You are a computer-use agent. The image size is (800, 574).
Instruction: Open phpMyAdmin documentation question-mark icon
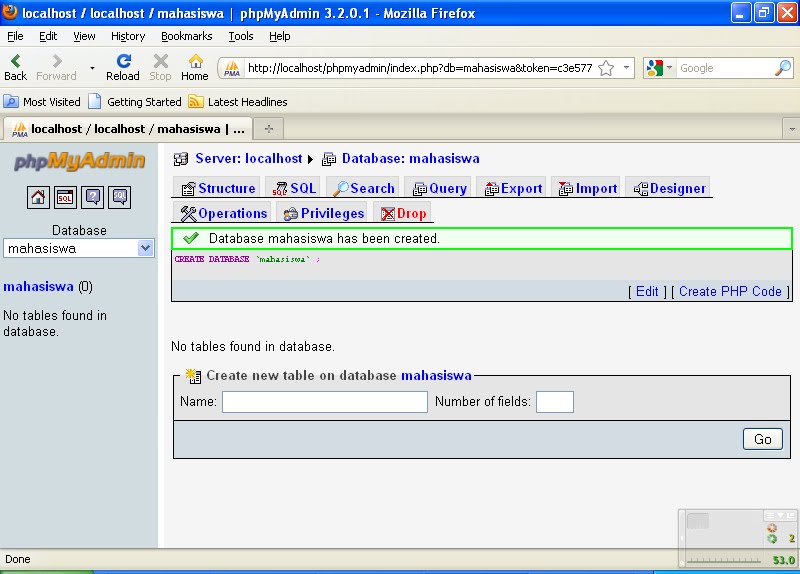click(x=92, y=197)
